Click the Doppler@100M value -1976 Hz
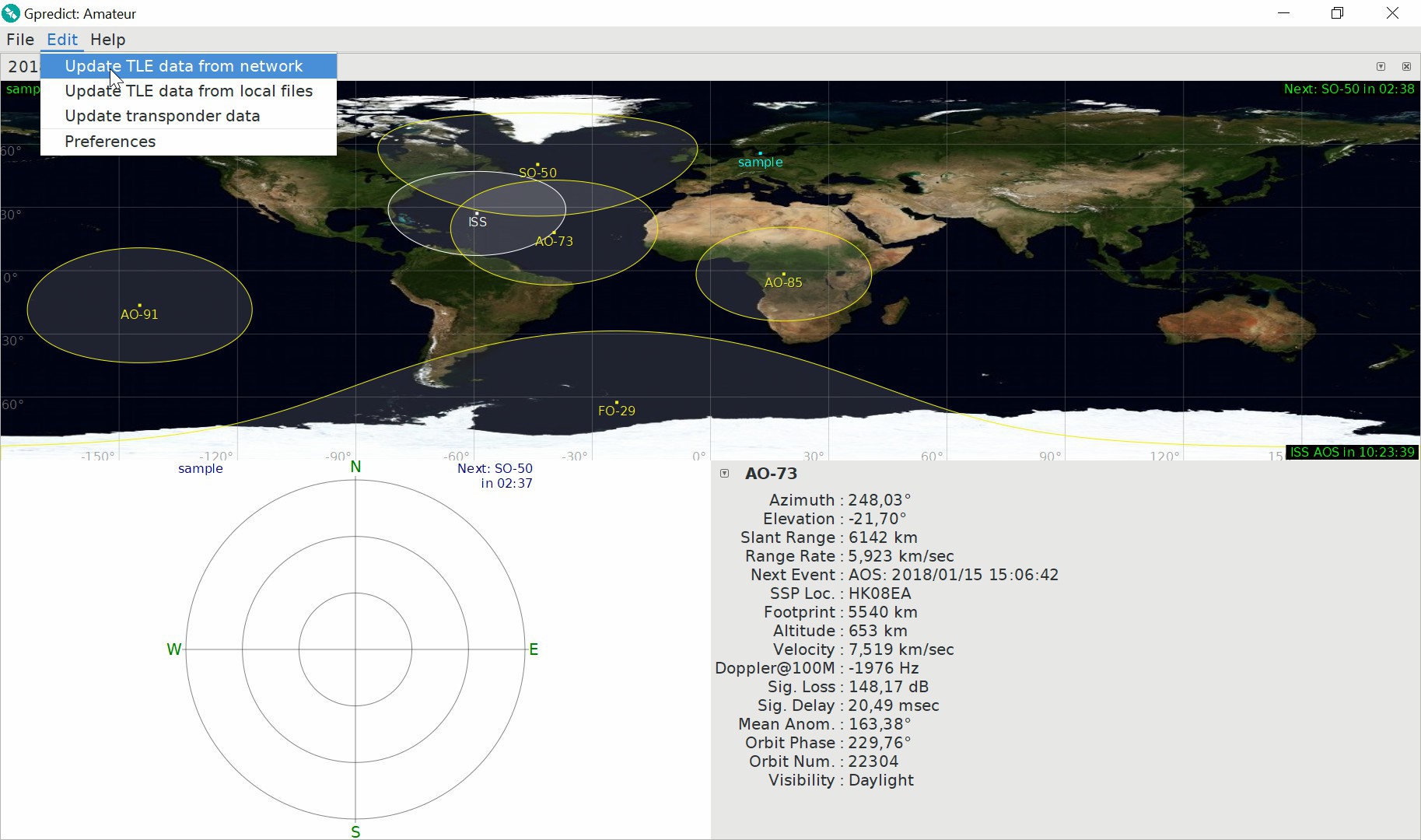This screenshot has height=840, width=1421. (x=884, y=668)
